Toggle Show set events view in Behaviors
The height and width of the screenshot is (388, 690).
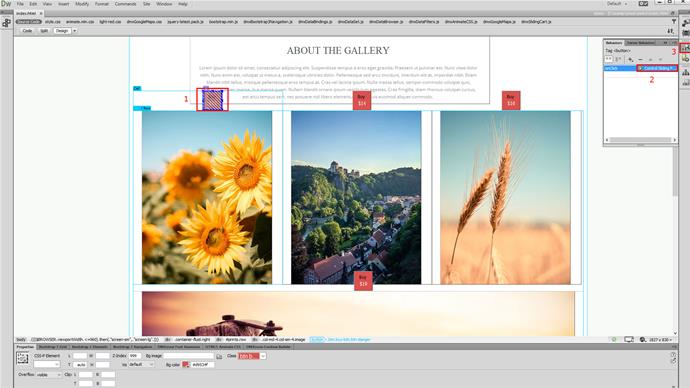click(x=608, y=59)
